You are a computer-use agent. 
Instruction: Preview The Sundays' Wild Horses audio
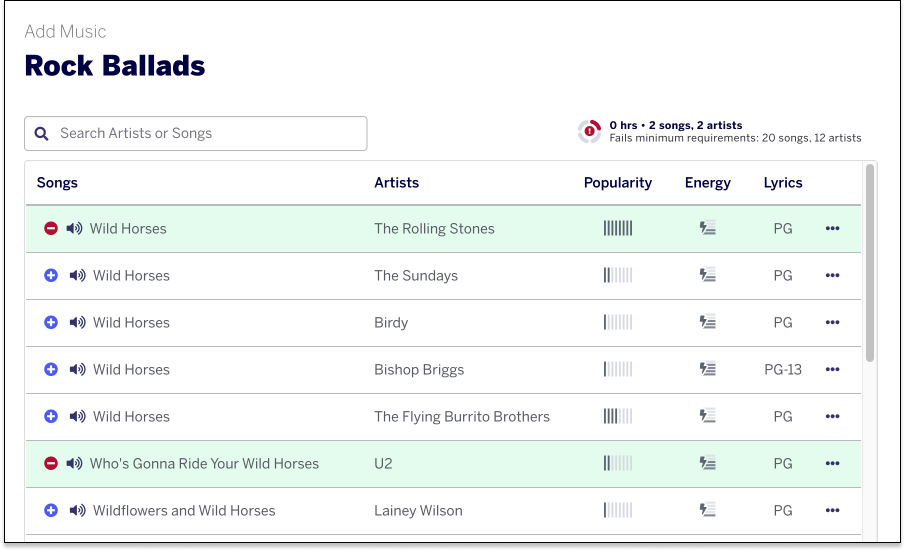tap(77, 275)
